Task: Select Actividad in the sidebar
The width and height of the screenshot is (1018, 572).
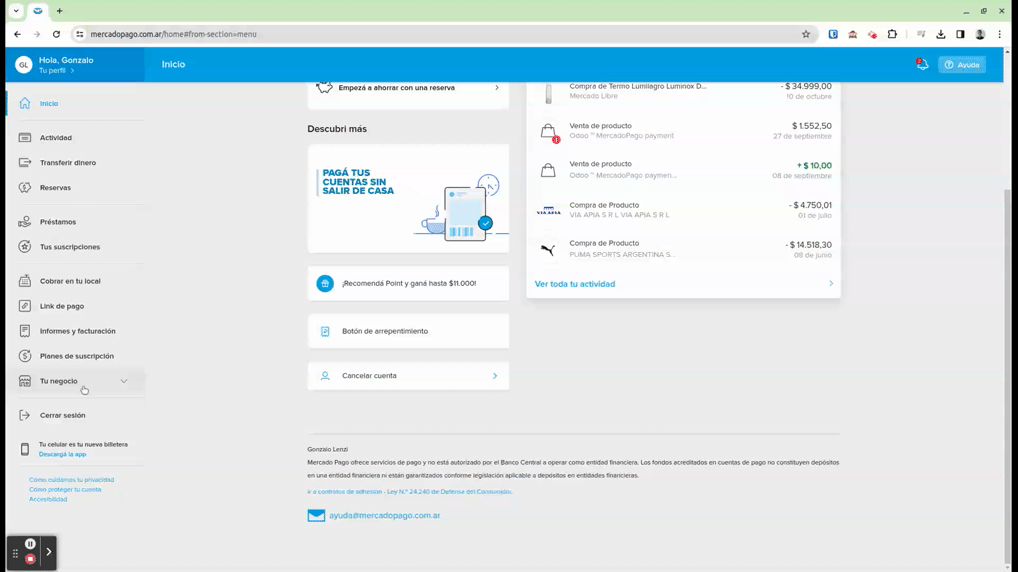Action: tap(55, 138)
